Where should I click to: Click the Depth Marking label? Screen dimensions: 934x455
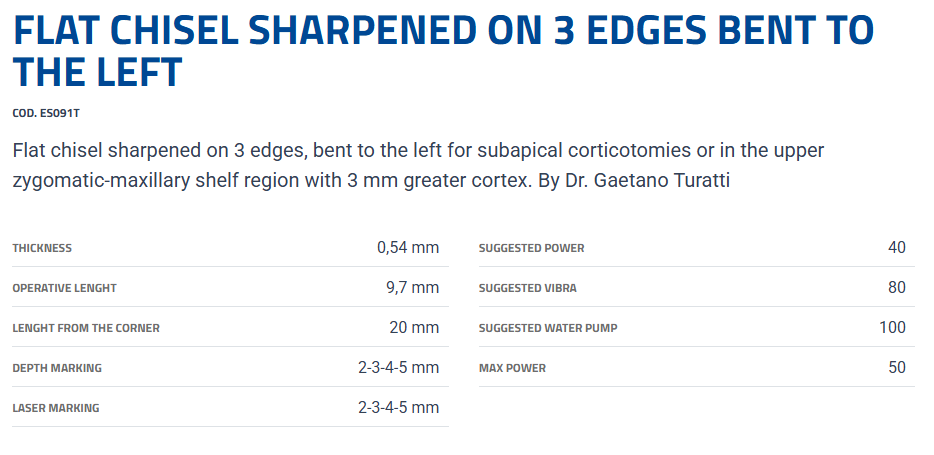pos(57,368)
